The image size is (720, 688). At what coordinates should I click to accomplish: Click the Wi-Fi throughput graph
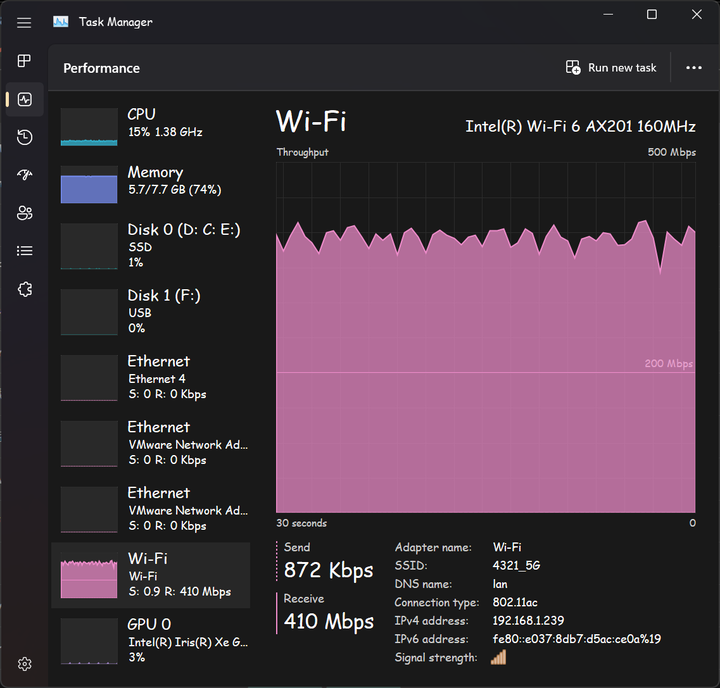coord(486,338)
